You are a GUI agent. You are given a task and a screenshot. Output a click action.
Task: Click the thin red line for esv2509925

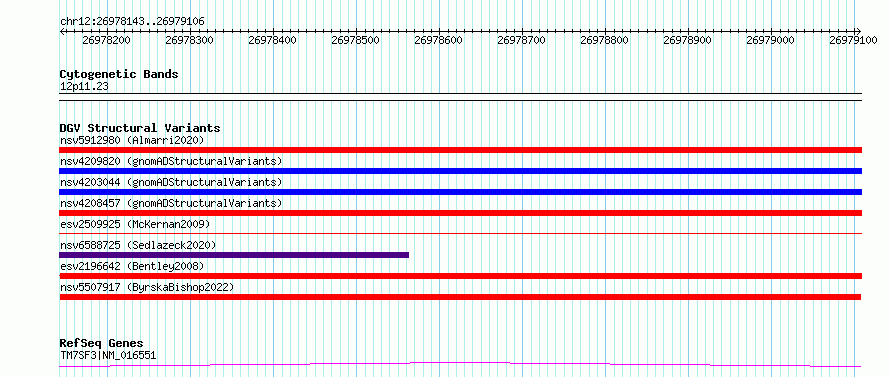tap(460, 233)
